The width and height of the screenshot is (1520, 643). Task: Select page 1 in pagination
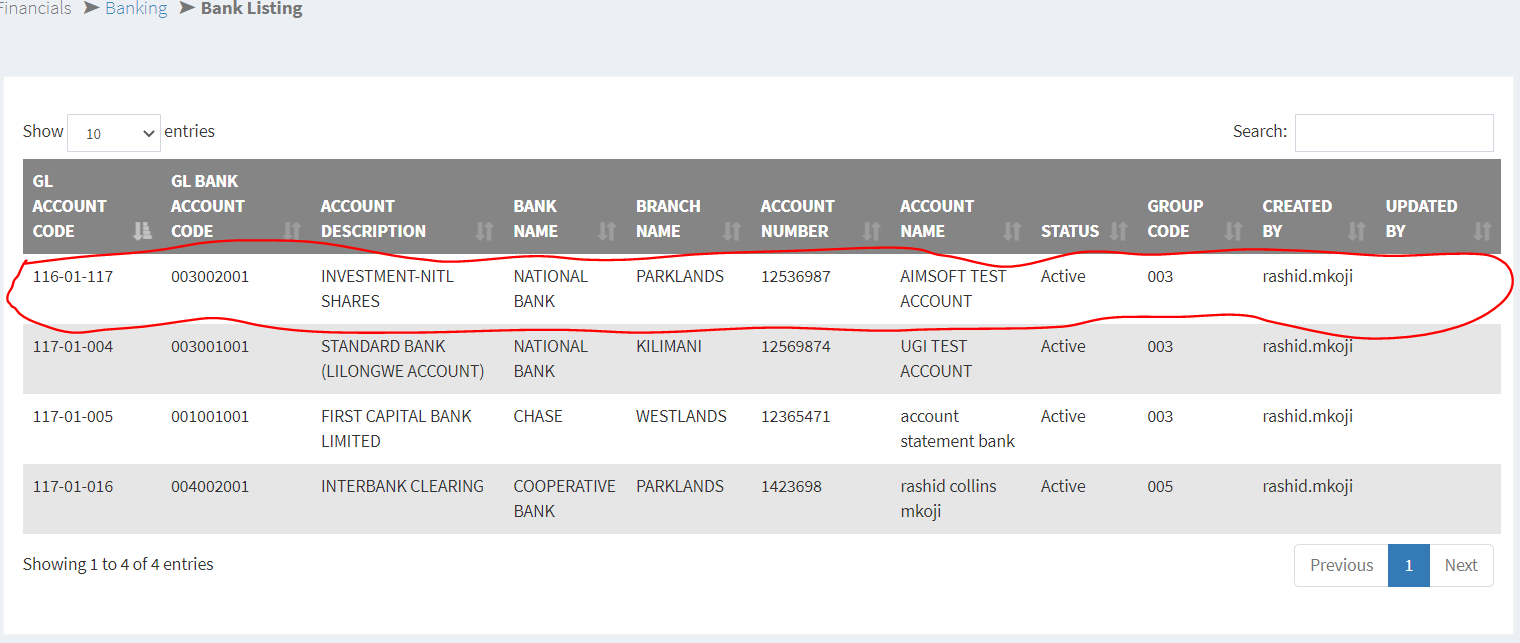pyautogui.click(x=1408, y=565)
